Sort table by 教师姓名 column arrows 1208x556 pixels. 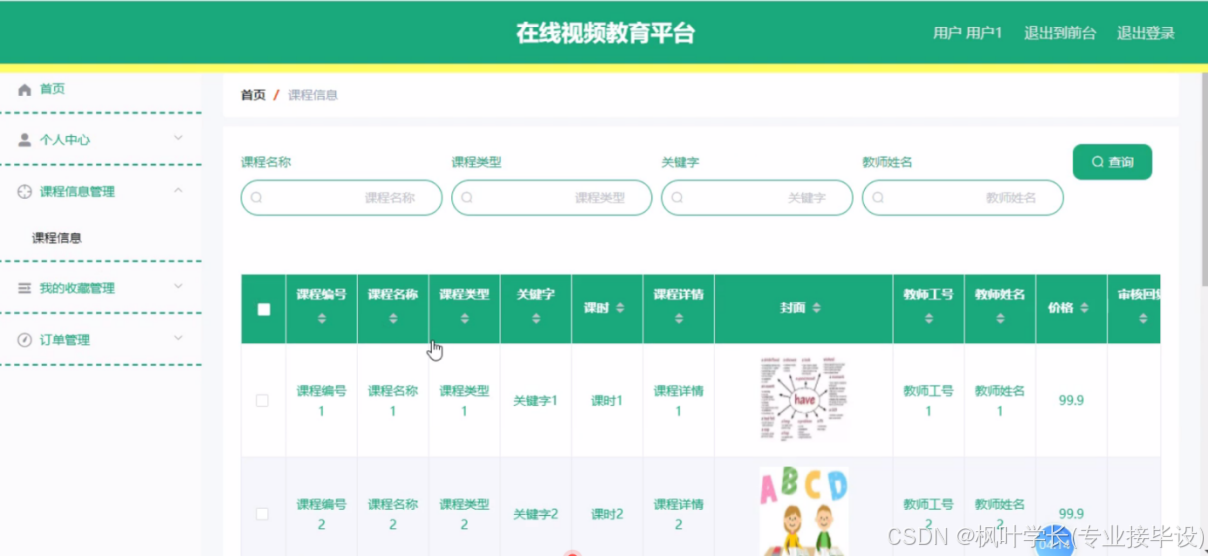point(1000,319)
